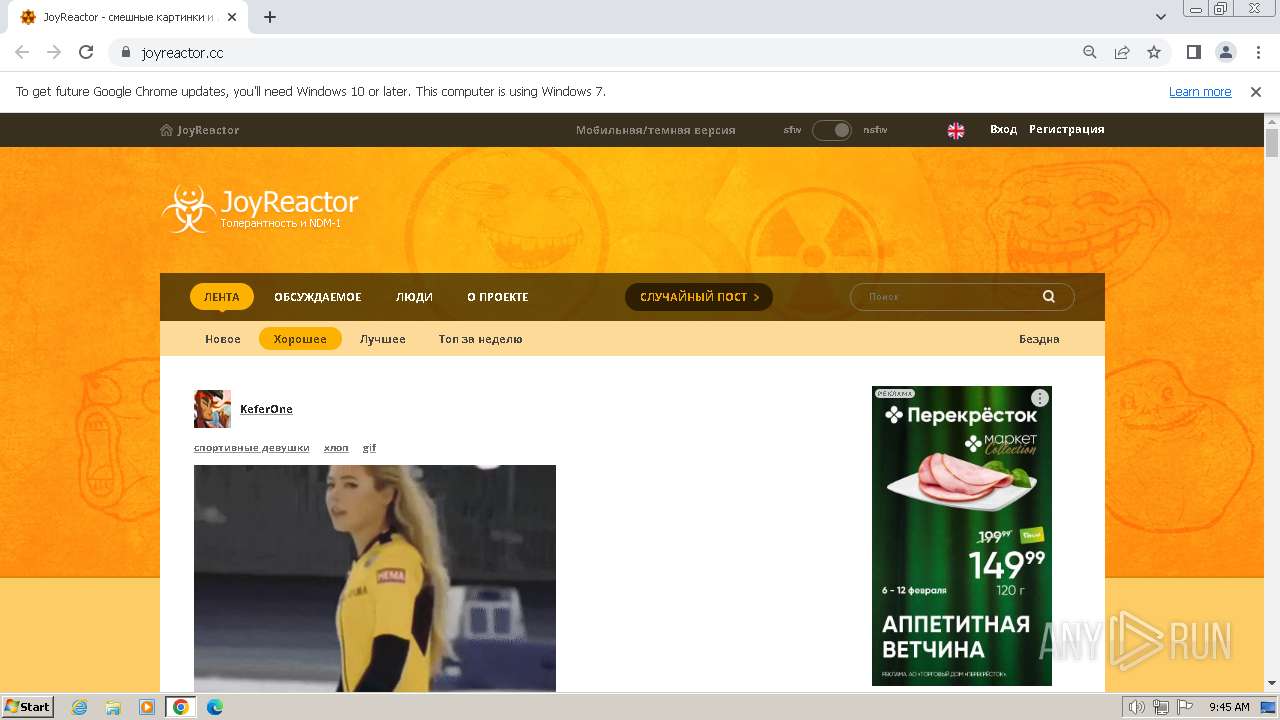Open the Windows Start menu
This screenshot has height=720, width=1280.
pyautogui.click(x=28, y=707)
